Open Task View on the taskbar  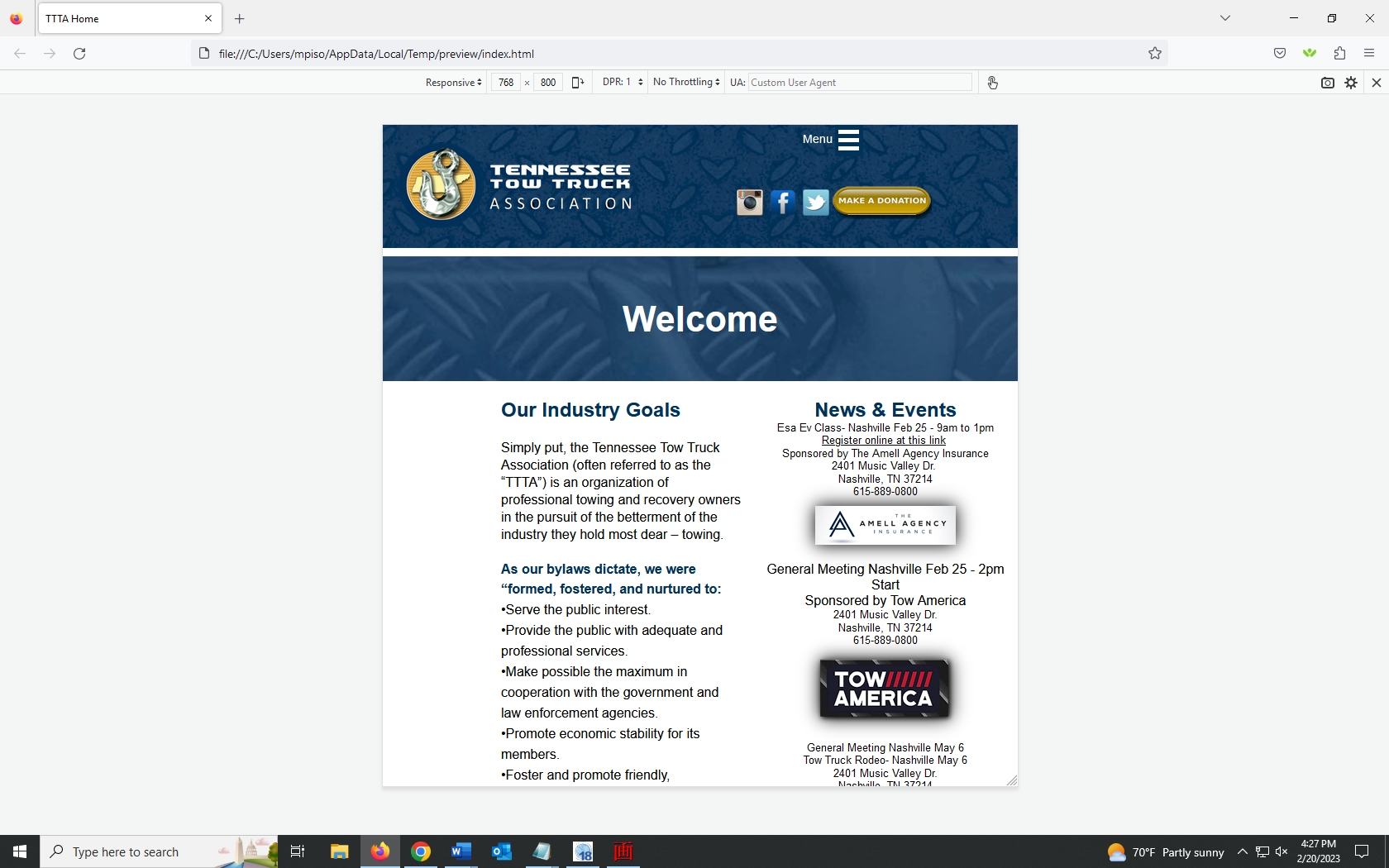click(298, 851)
